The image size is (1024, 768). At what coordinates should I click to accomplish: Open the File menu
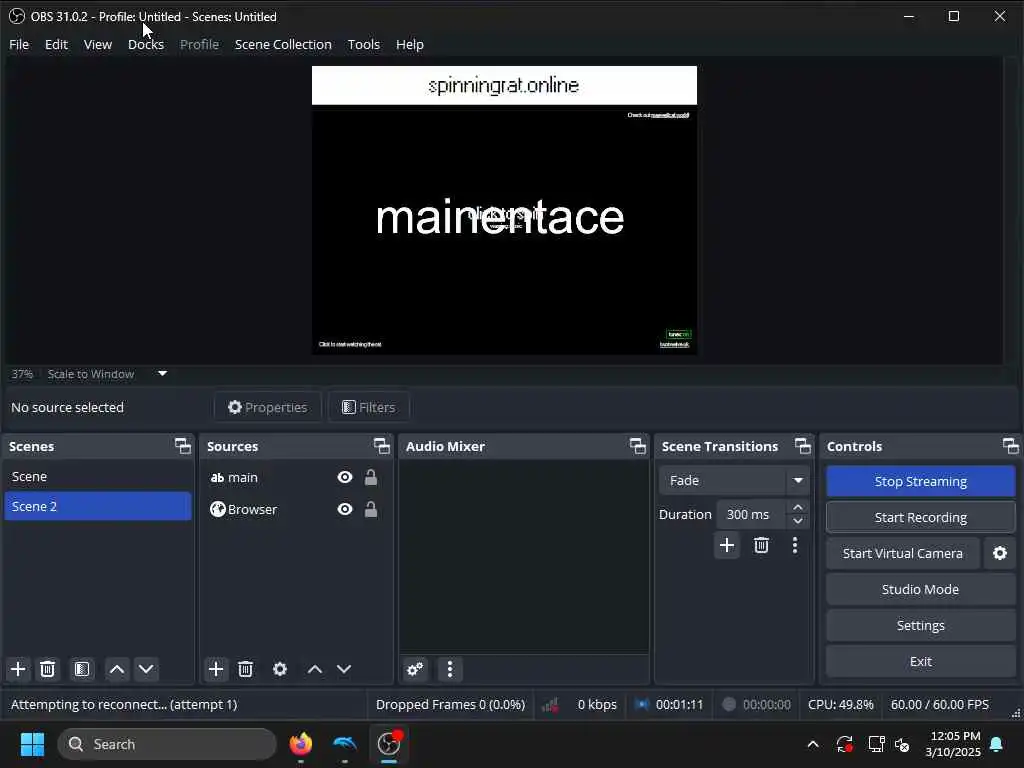pos(19,44)
